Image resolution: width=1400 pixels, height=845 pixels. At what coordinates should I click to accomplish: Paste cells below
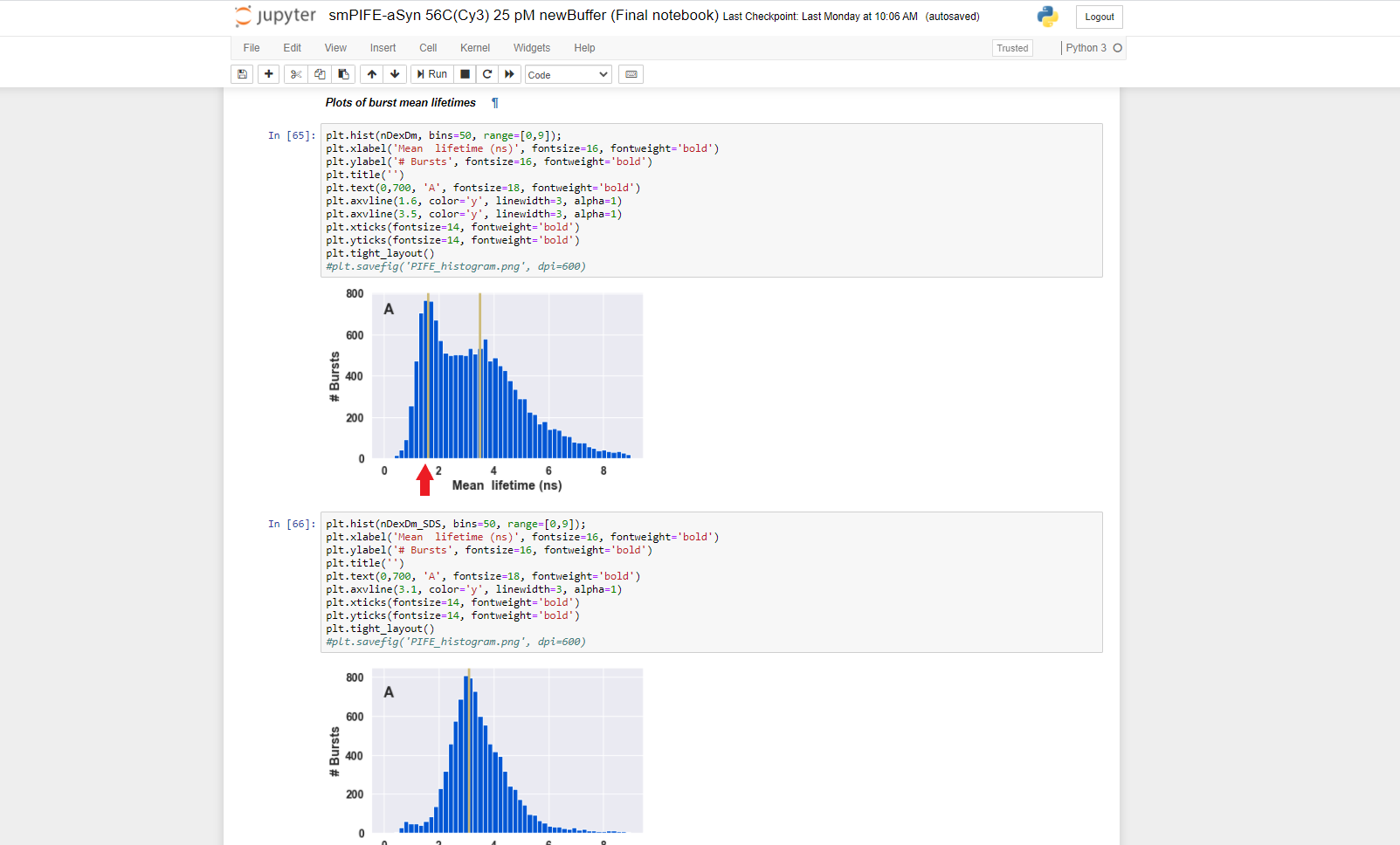pyautogui.click(x=343, y=74)
